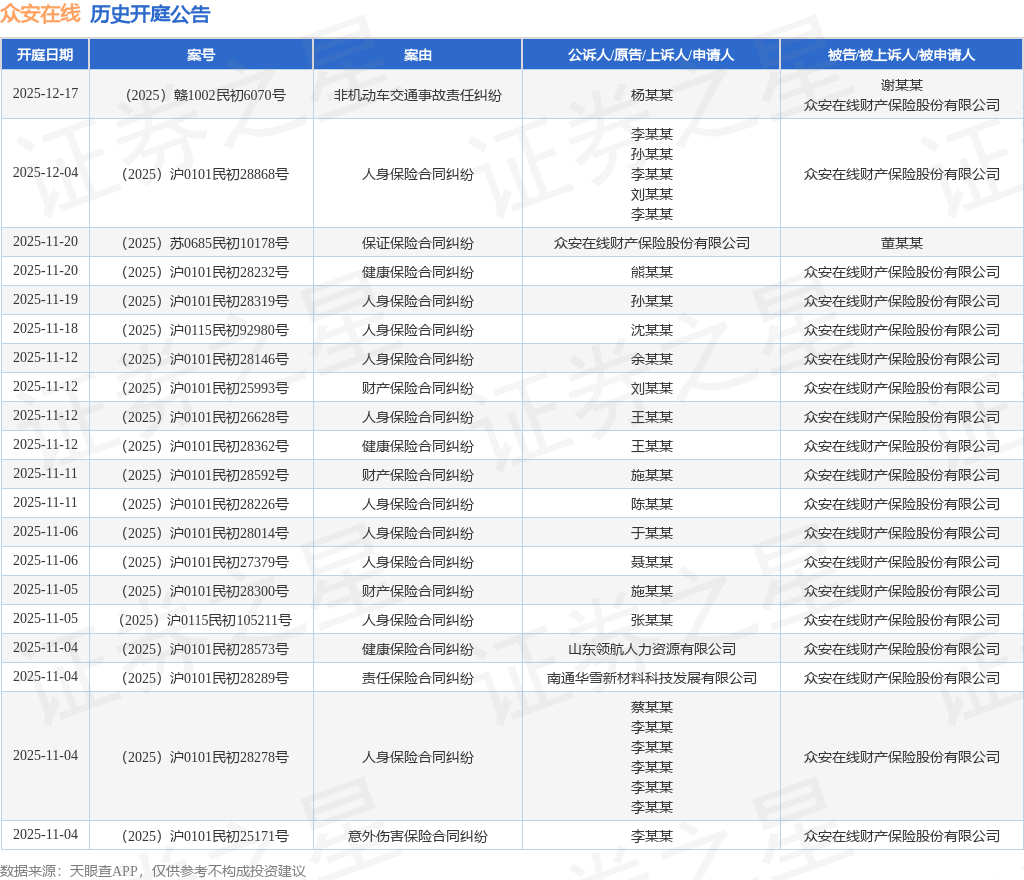Image resolution: width=1024 pixels, height=880 pixels.
Task: Select date cell 2025-12-04
Action: pyautogui.click(x=45, y=173)
